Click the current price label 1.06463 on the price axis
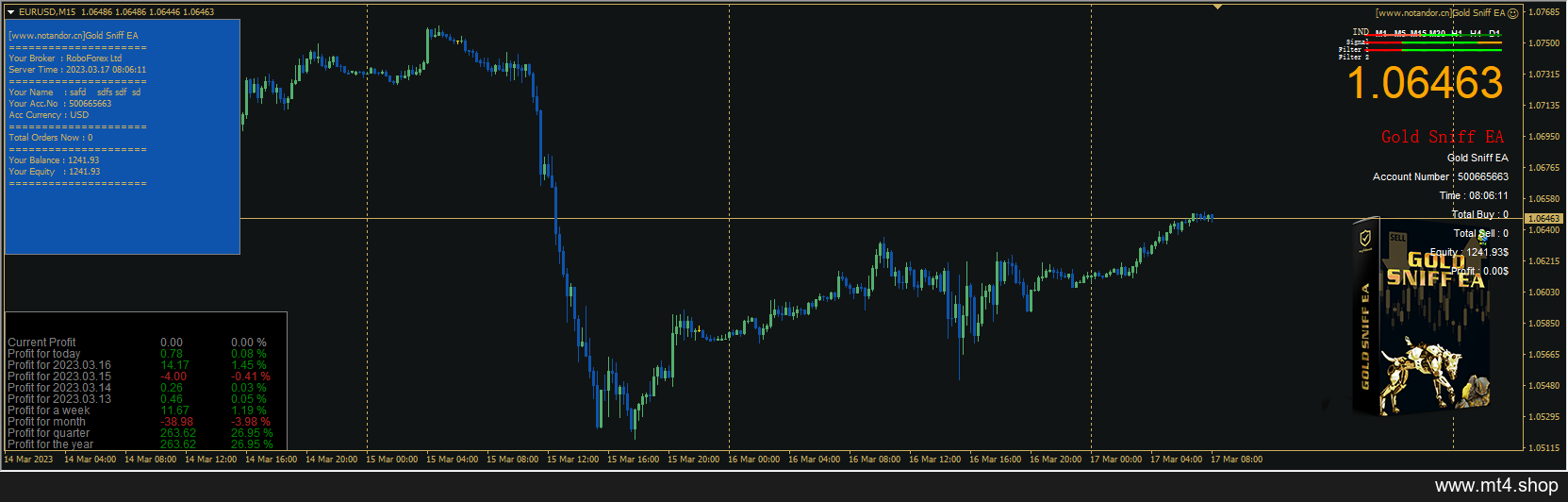The width and height of the screenshot is (1568, 502). pyautogui.click(x=1543, y=218)
